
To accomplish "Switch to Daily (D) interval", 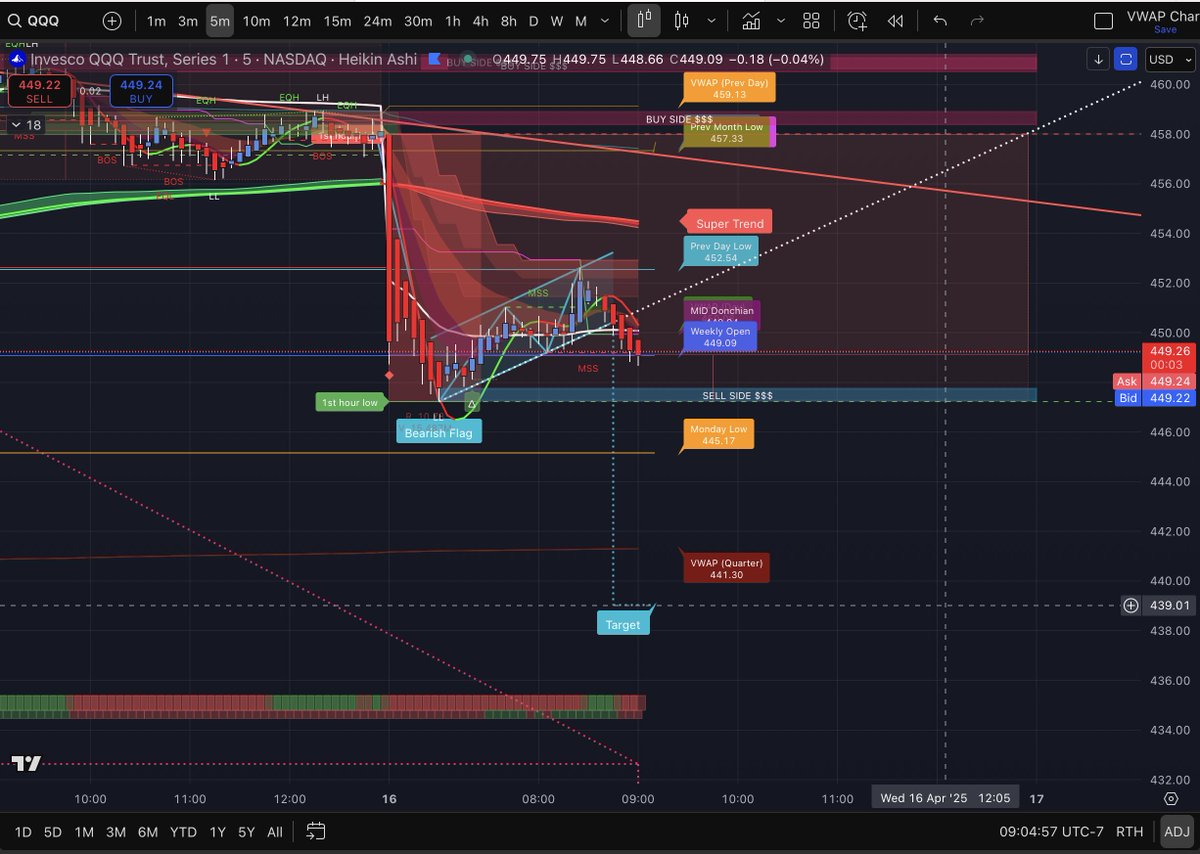I will click(534, 21).
